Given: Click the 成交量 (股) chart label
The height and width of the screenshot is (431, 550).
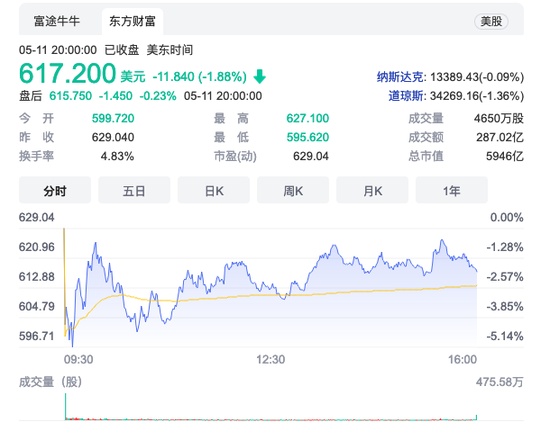Looking at the screenshot, I should [x=51, y=382].
